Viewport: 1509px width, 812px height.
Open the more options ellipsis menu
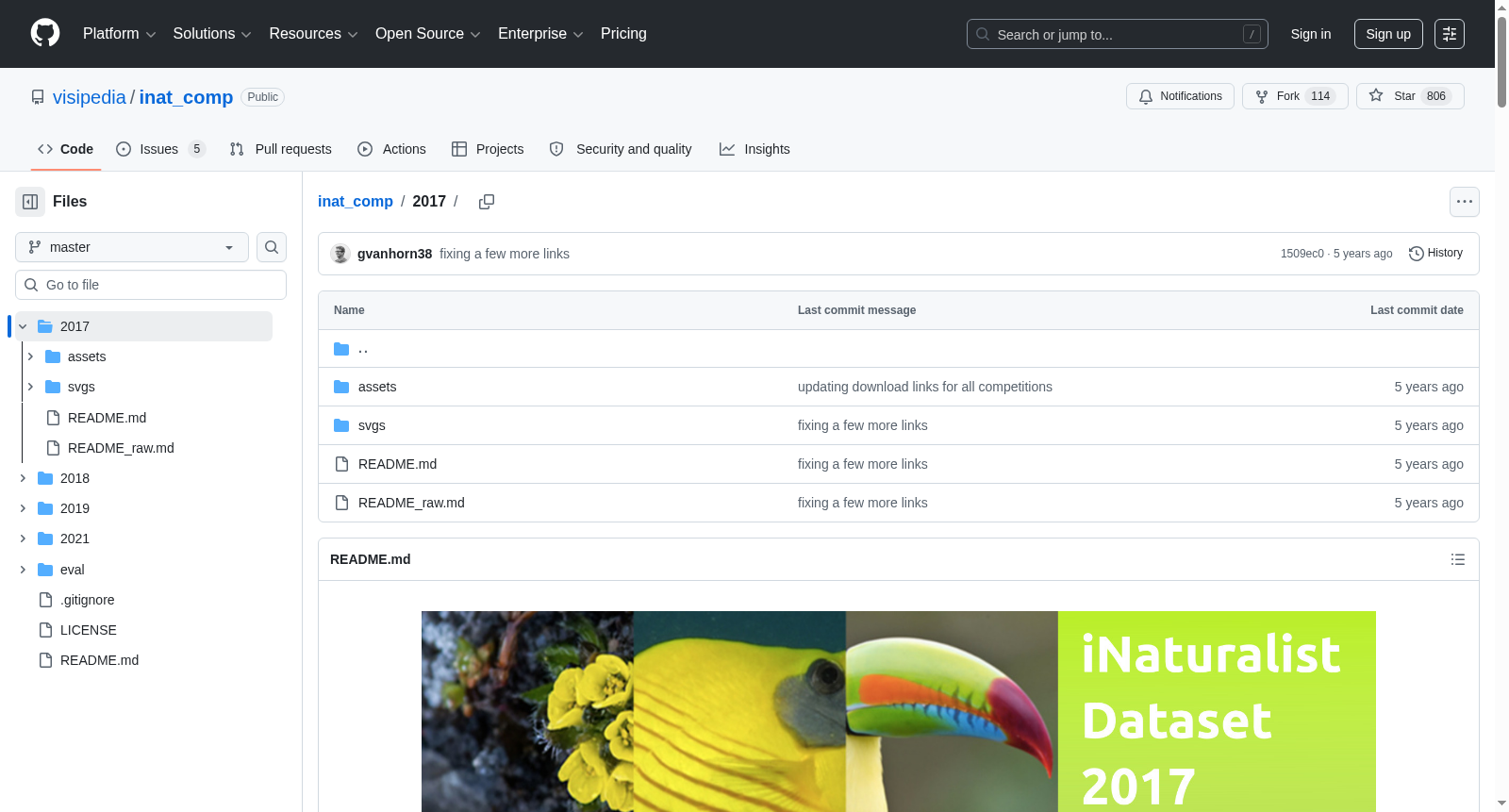[x=1465, y=202]
